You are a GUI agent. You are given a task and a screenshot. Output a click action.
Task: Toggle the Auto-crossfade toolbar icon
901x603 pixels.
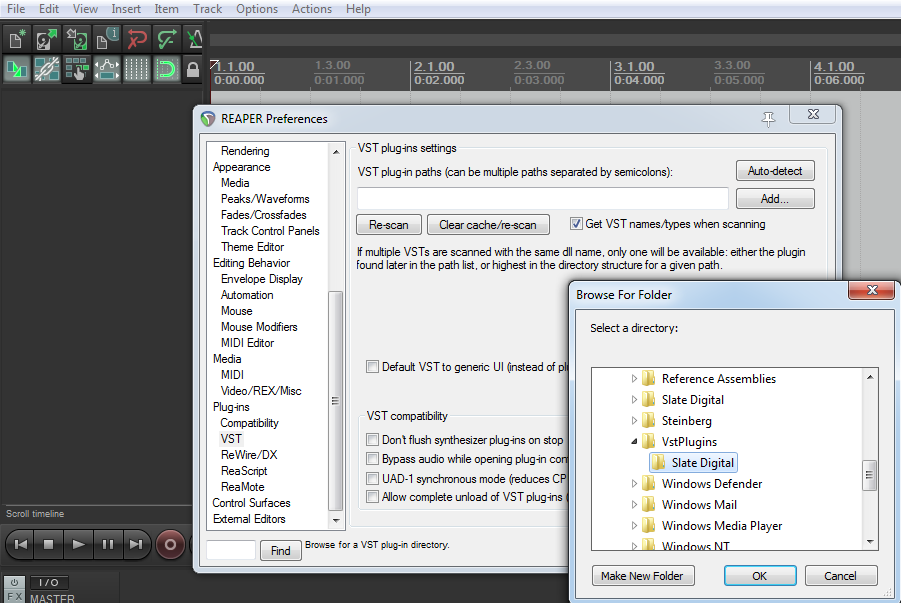[x=17, y=70]
